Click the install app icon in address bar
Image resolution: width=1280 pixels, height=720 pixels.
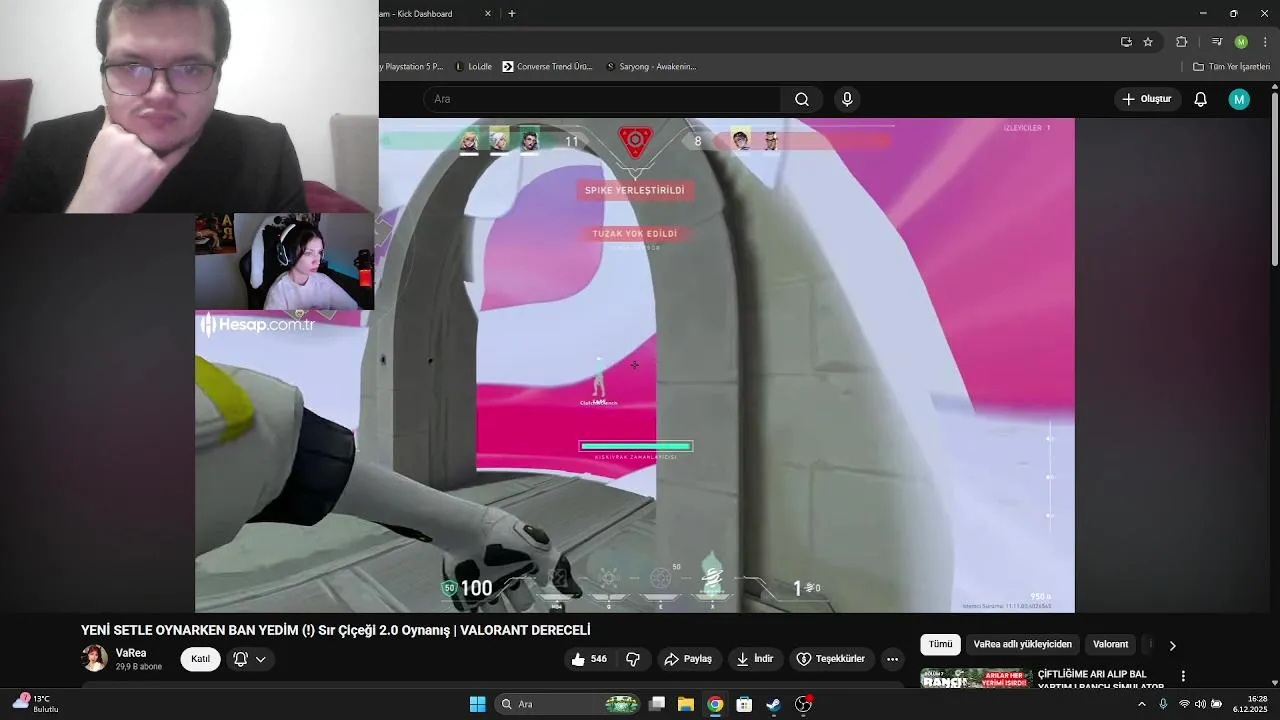(x=1126, y=42)
